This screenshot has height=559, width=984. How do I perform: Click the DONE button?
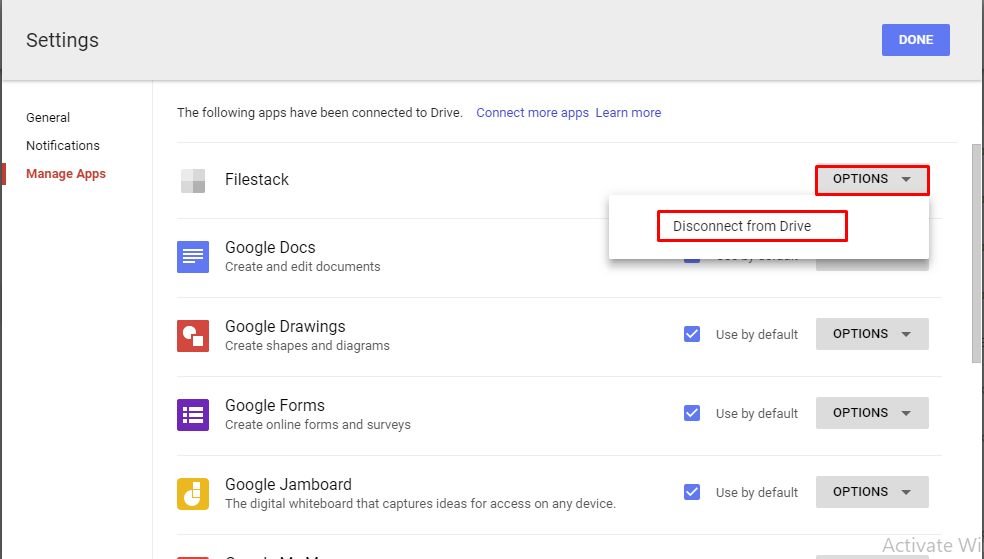(916, 40)
